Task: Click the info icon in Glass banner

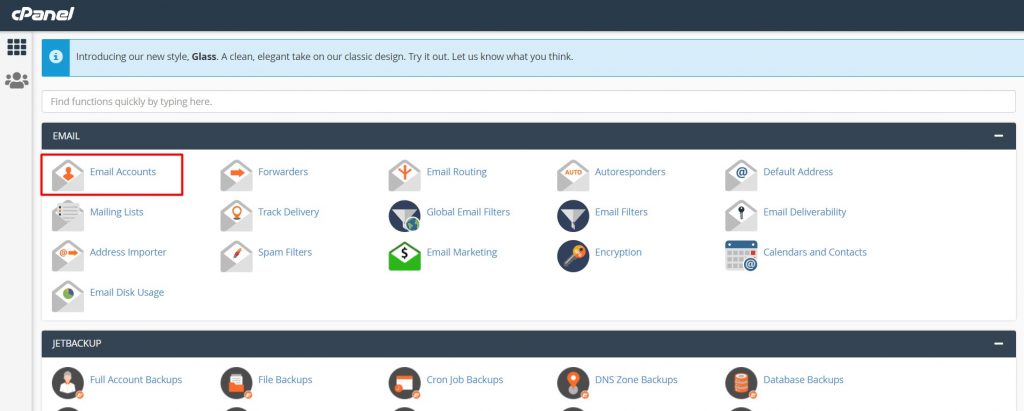Action: tap(56, 57)
